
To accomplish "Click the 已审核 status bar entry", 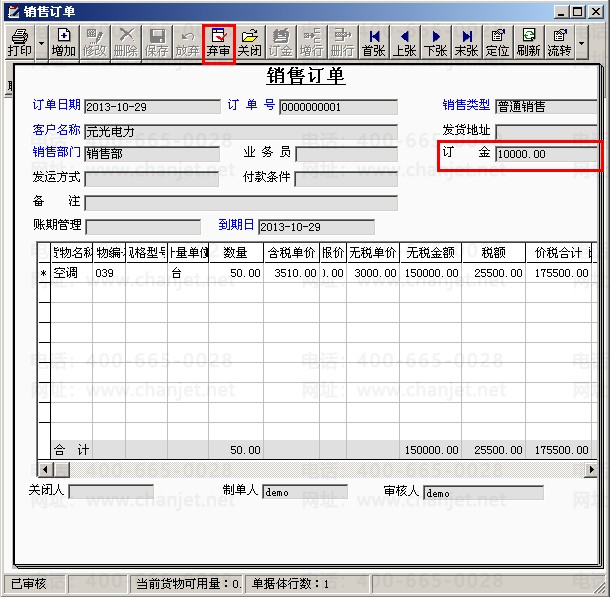I will click(x=34, y=584).
